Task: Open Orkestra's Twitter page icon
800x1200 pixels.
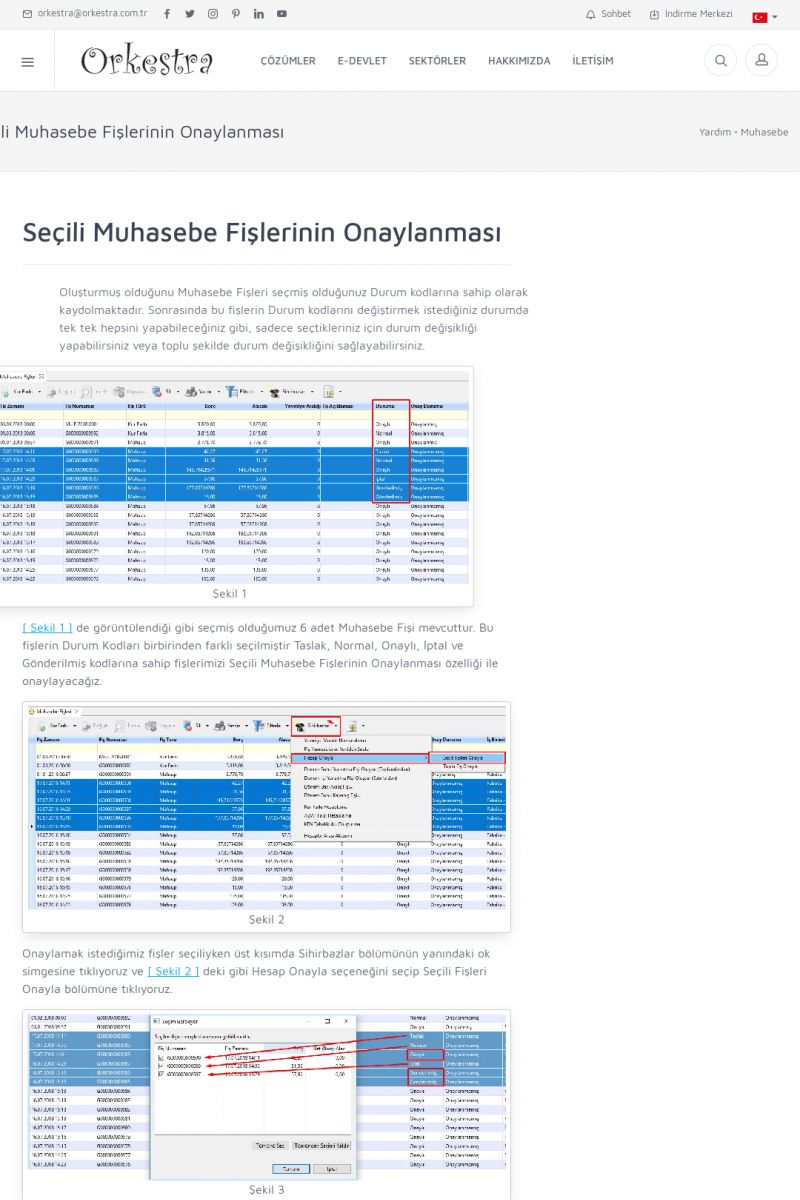Action: coord(189,14)
